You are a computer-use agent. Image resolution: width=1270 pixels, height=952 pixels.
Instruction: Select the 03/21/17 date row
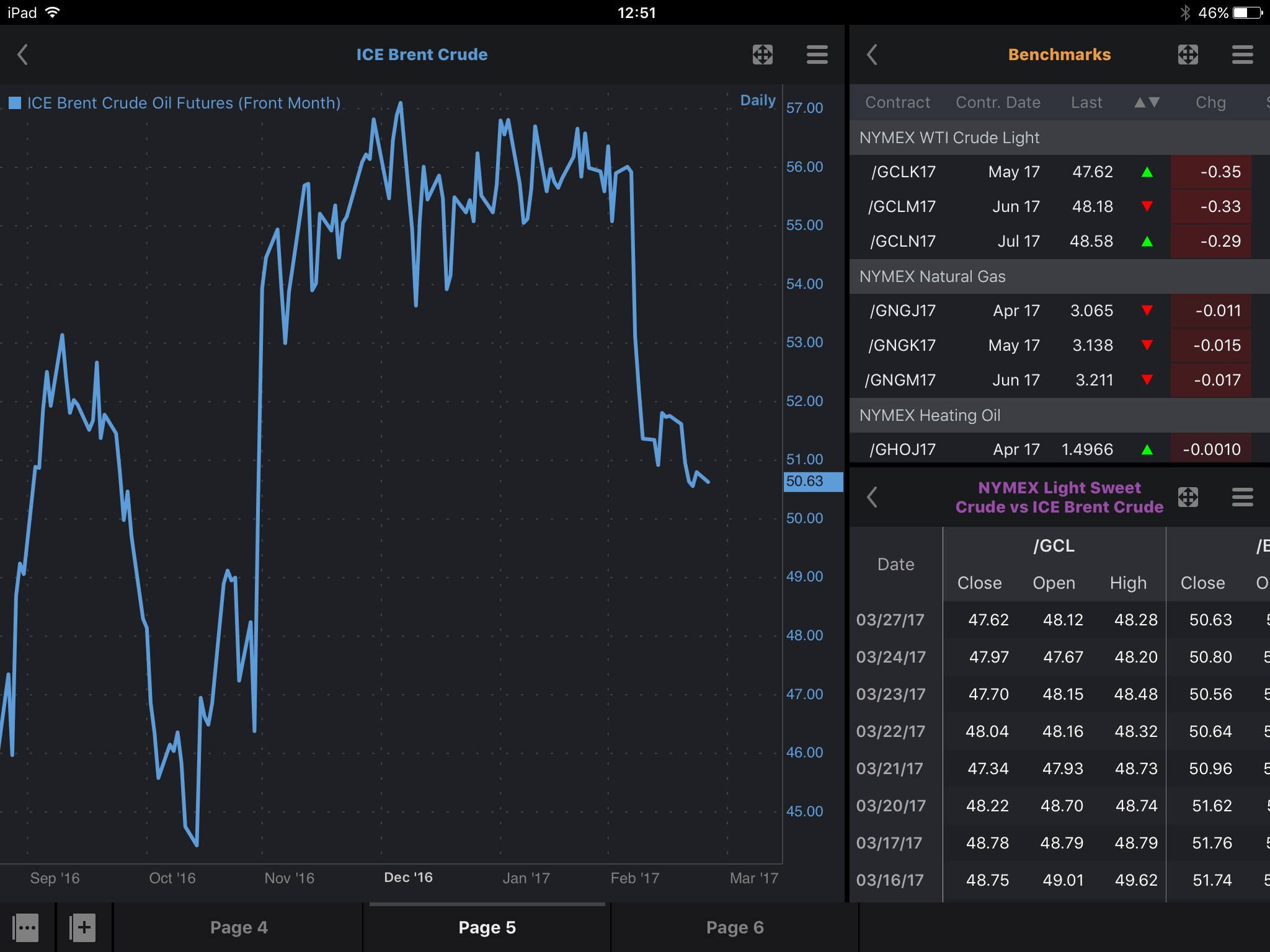pyautogui.click(x=1060, y=769)
